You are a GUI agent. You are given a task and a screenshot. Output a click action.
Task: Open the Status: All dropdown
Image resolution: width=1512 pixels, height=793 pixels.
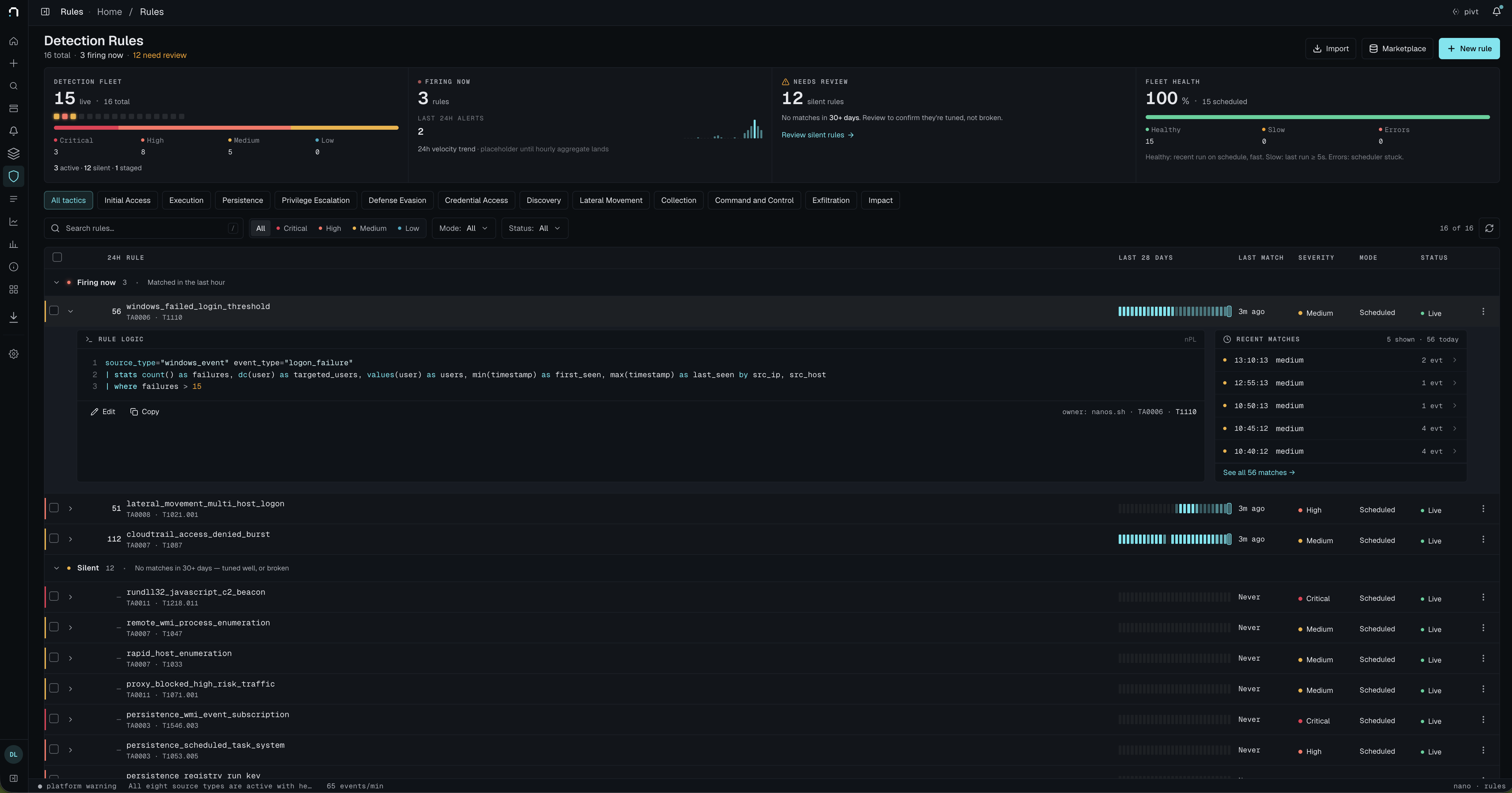(x=535, y=228)
